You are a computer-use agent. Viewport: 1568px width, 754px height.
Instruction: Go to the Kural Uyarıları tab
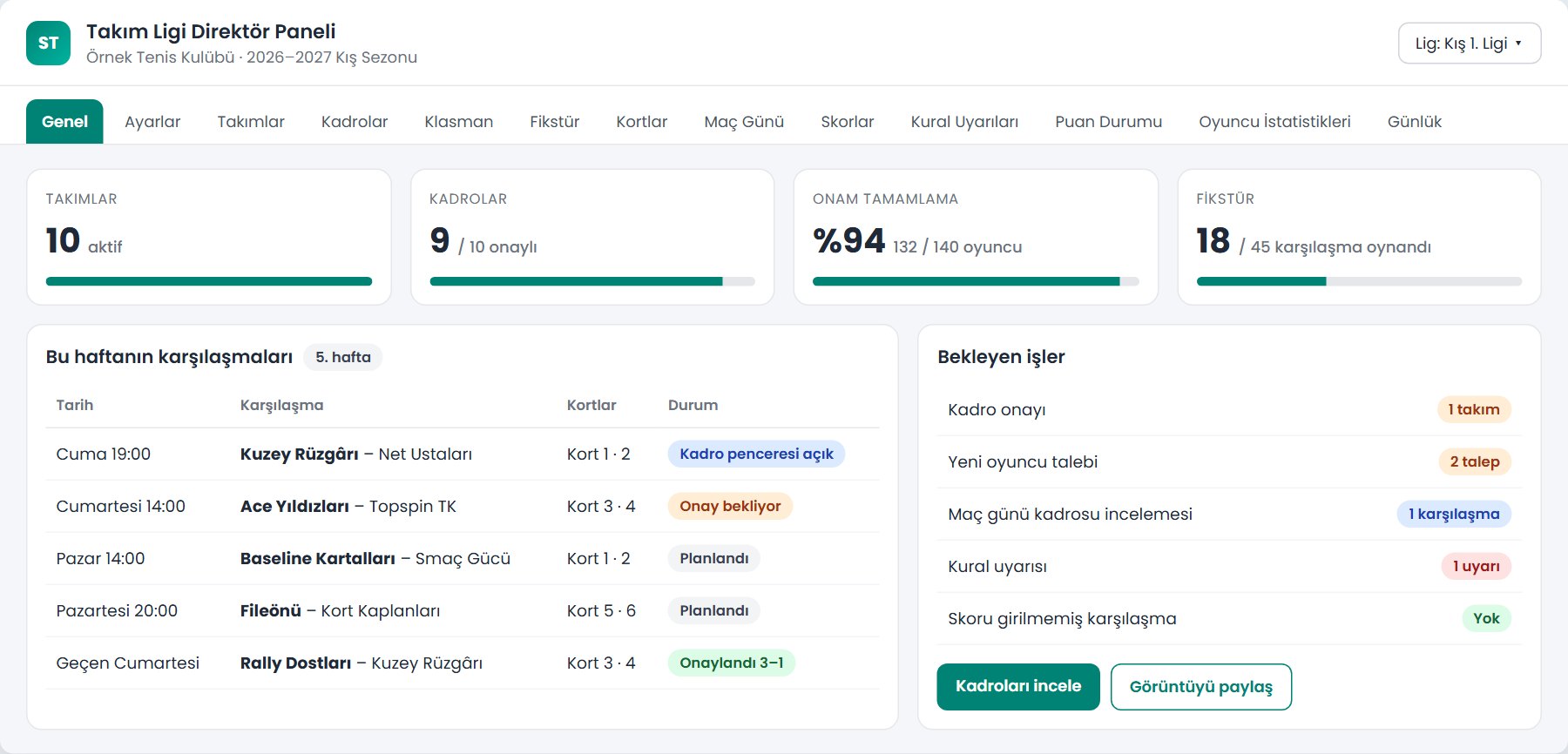coord(964,122)
